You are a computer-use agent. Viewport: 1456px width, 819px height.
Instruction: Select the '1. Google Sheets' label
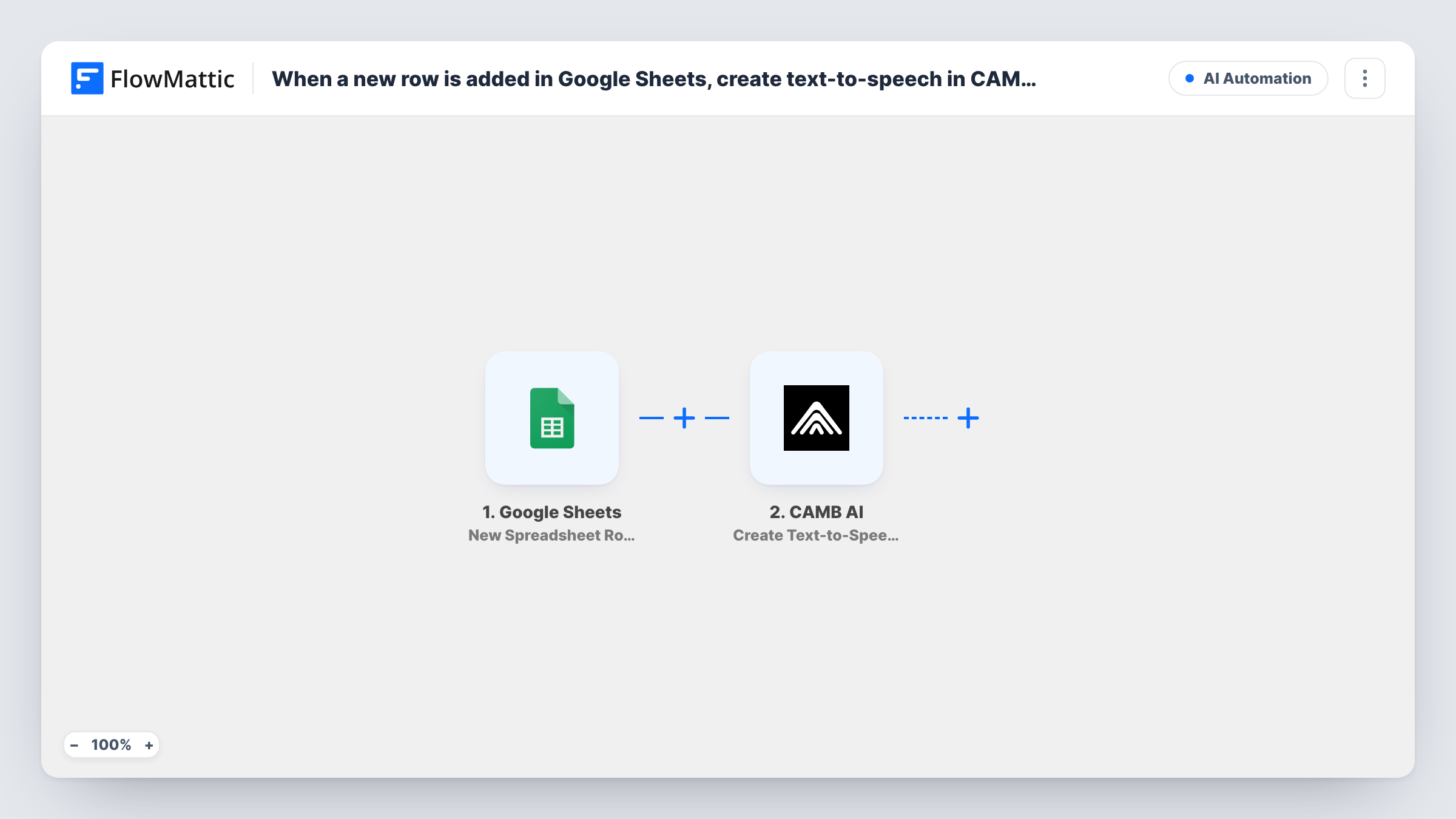552,512
